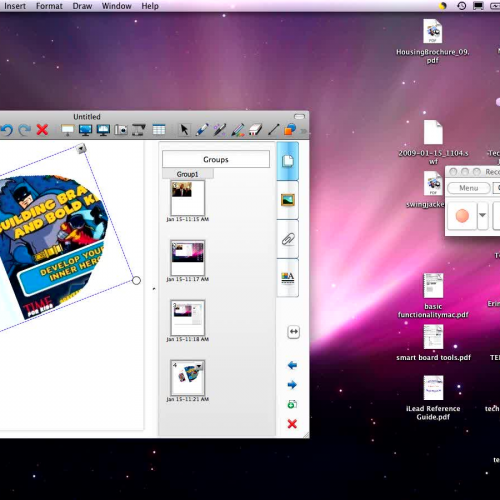Select the Eraser tool
This screenshot has width=500, height=500.
click(256, 130)
